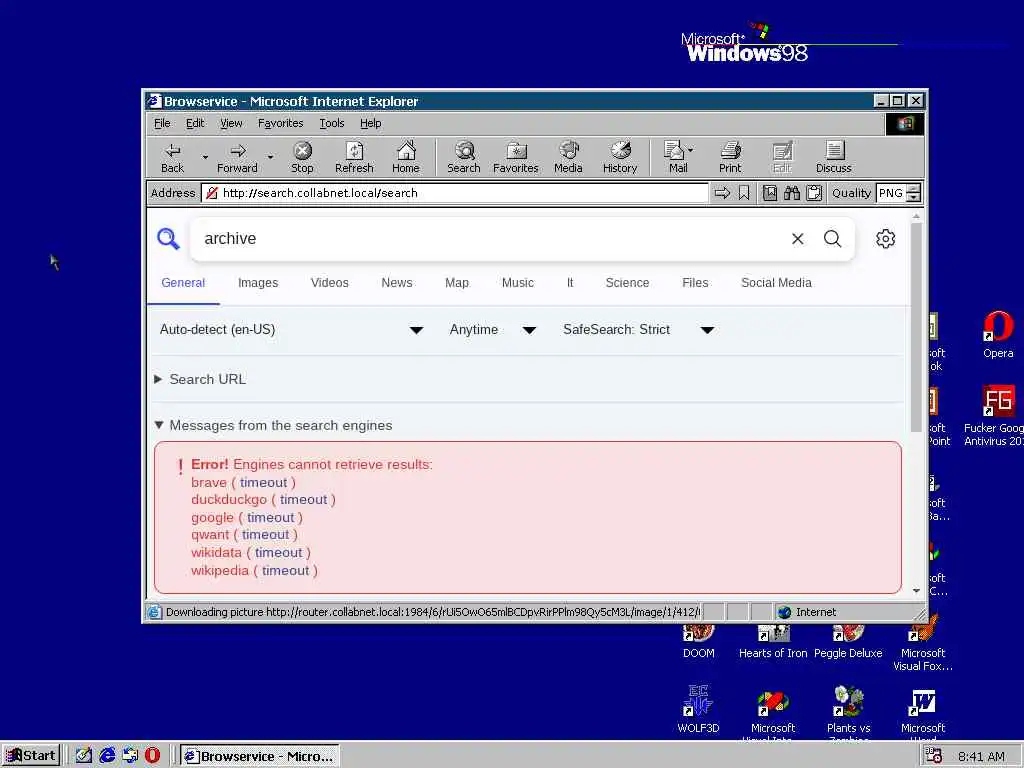
Task: Open search preferences gear icon
Action: pyautogui.click(x=886, y=239)
